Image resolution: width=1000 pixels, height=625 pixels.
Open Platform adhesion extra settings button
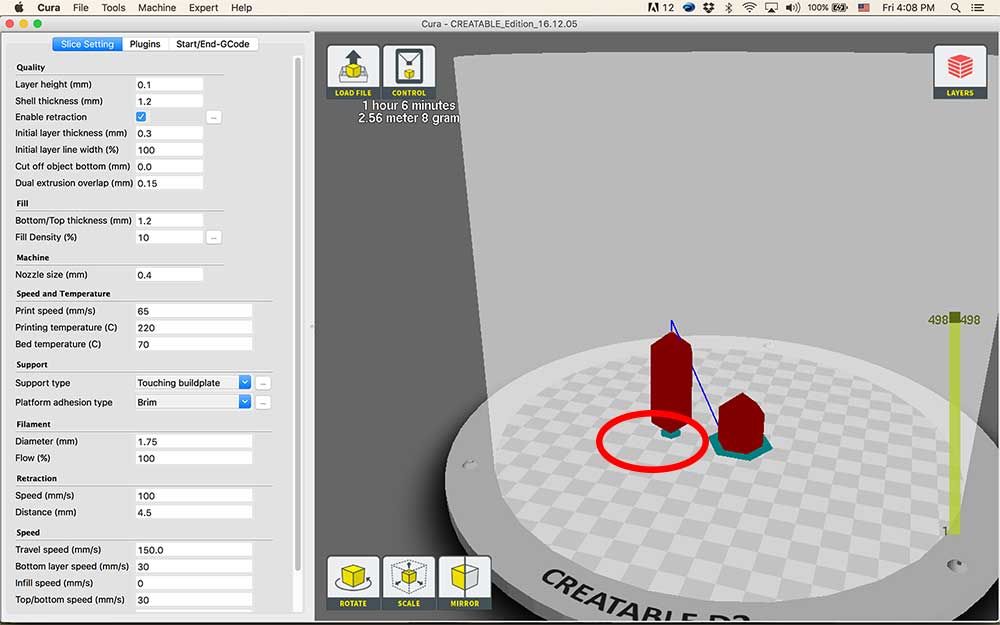(263, 402)
